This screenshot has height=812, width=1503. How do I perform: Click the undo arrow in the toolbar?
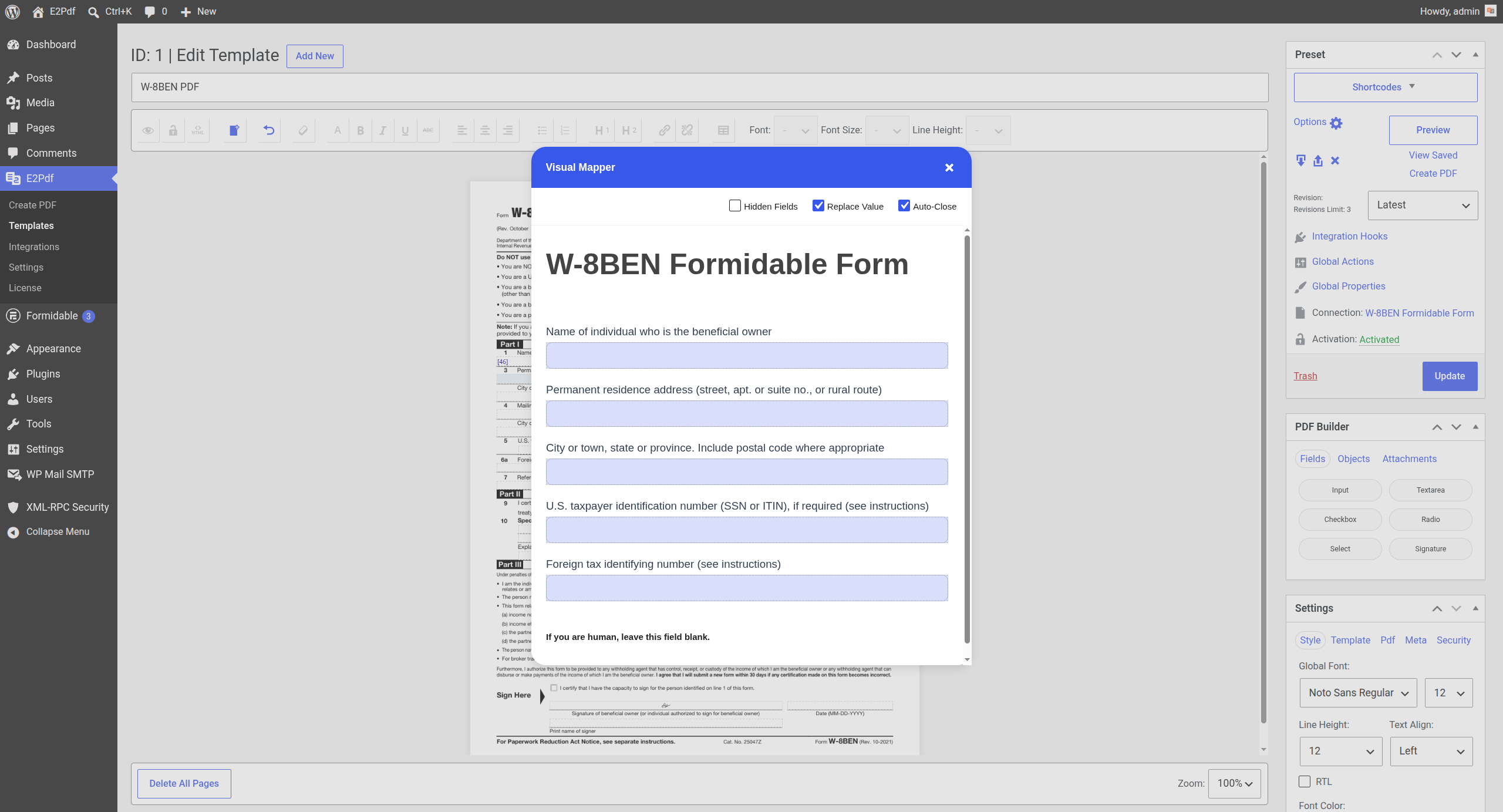point(269,130)
